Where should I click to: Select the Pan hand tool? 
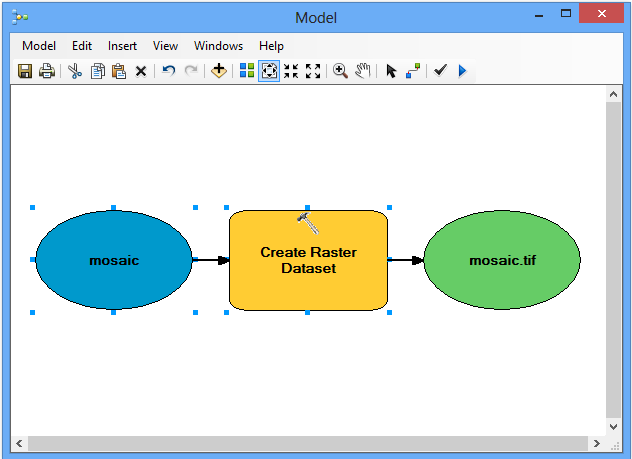(x=362, y=71)
